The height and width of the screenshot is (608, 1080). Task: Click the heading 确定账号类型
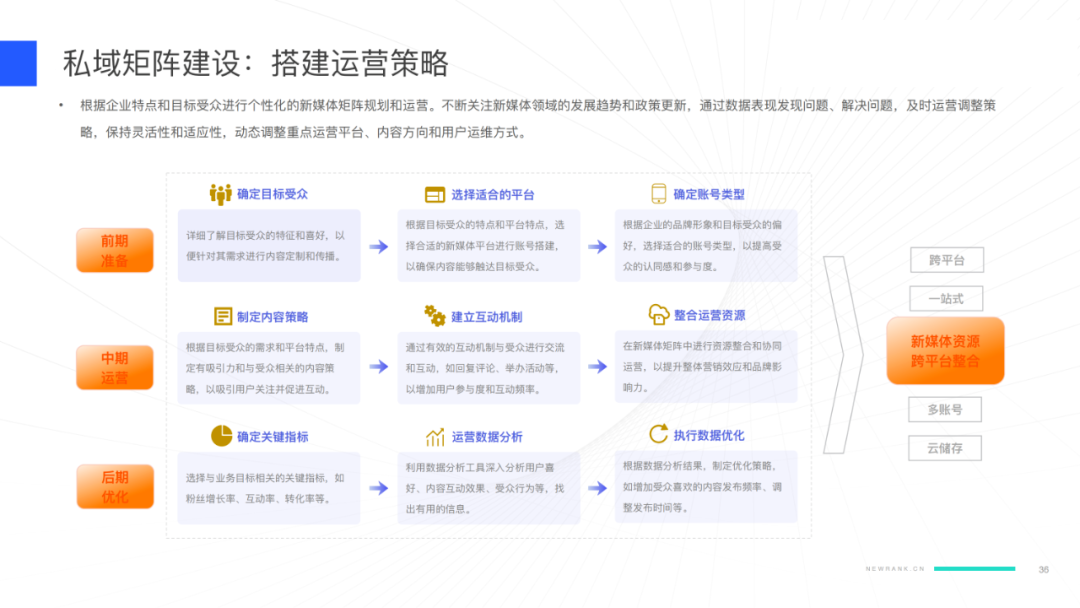pyautogui.click(x=709, y=194)
